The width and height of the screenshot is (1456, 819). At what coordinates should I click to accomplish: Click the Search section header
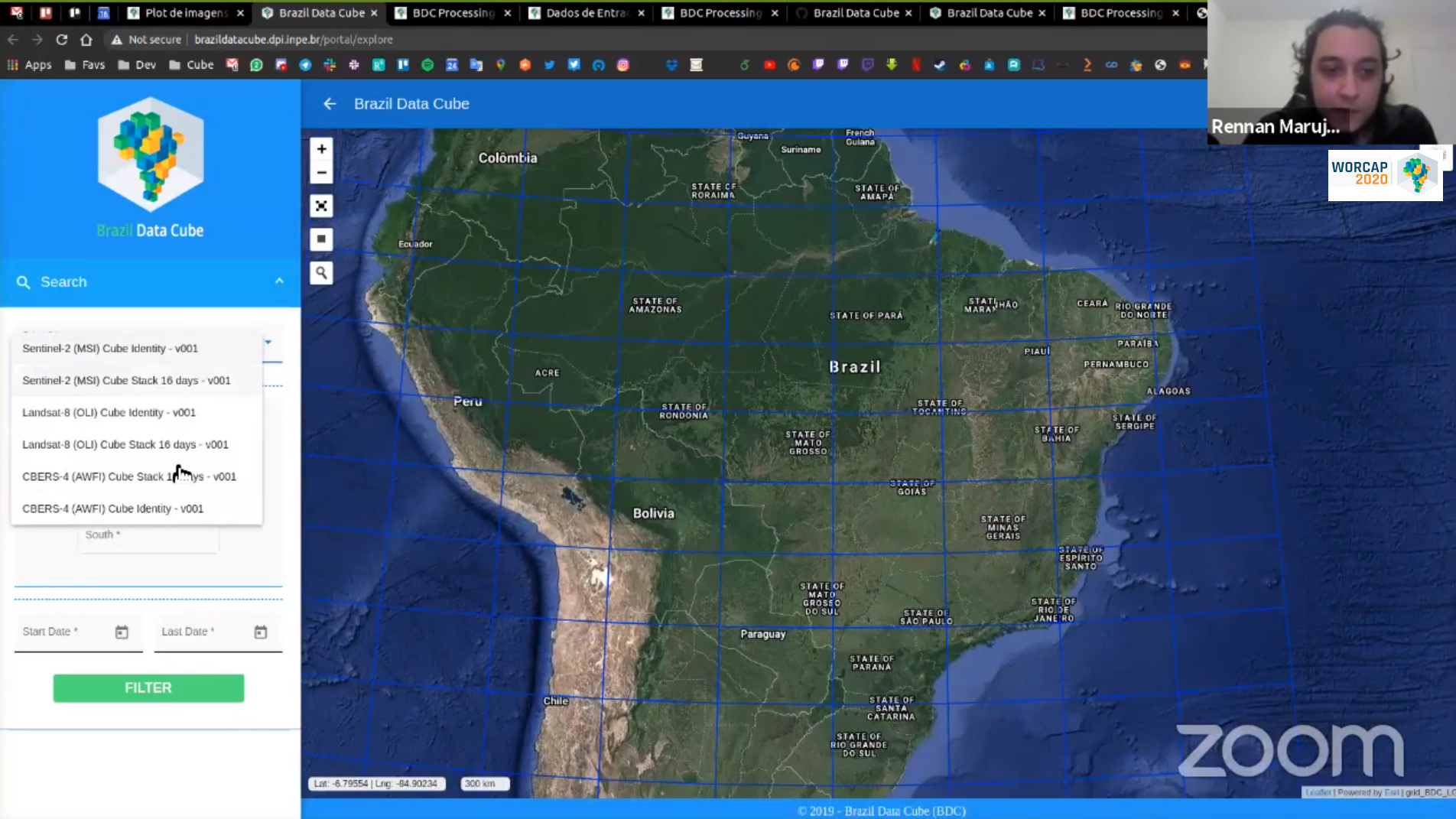(151, 282)
